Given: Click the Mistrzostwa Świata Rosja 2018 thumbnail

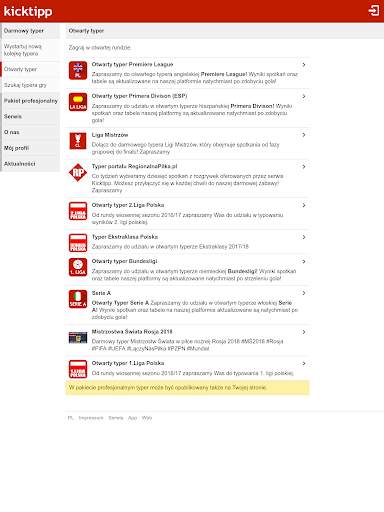Looking at the screenshot, I should point(78,338).
